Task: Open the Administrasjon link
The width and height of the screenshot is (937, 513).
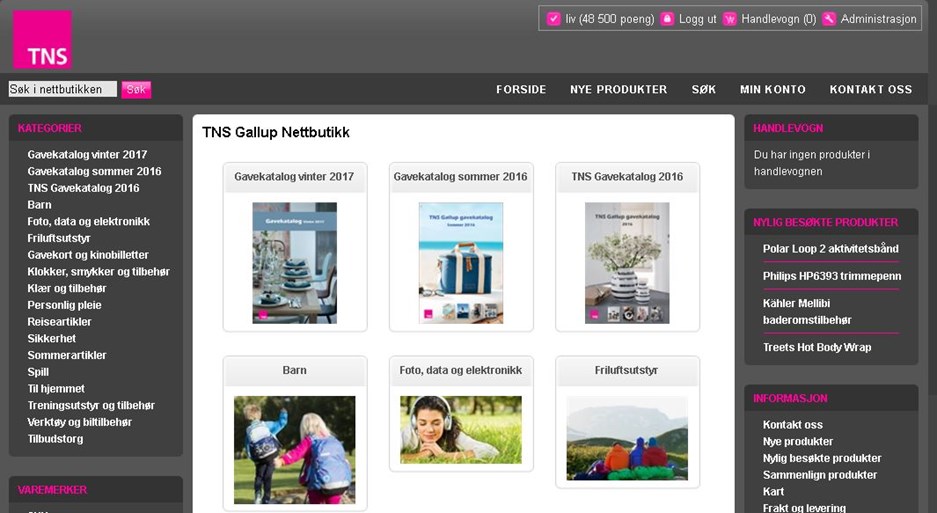Action: [878, 19]
